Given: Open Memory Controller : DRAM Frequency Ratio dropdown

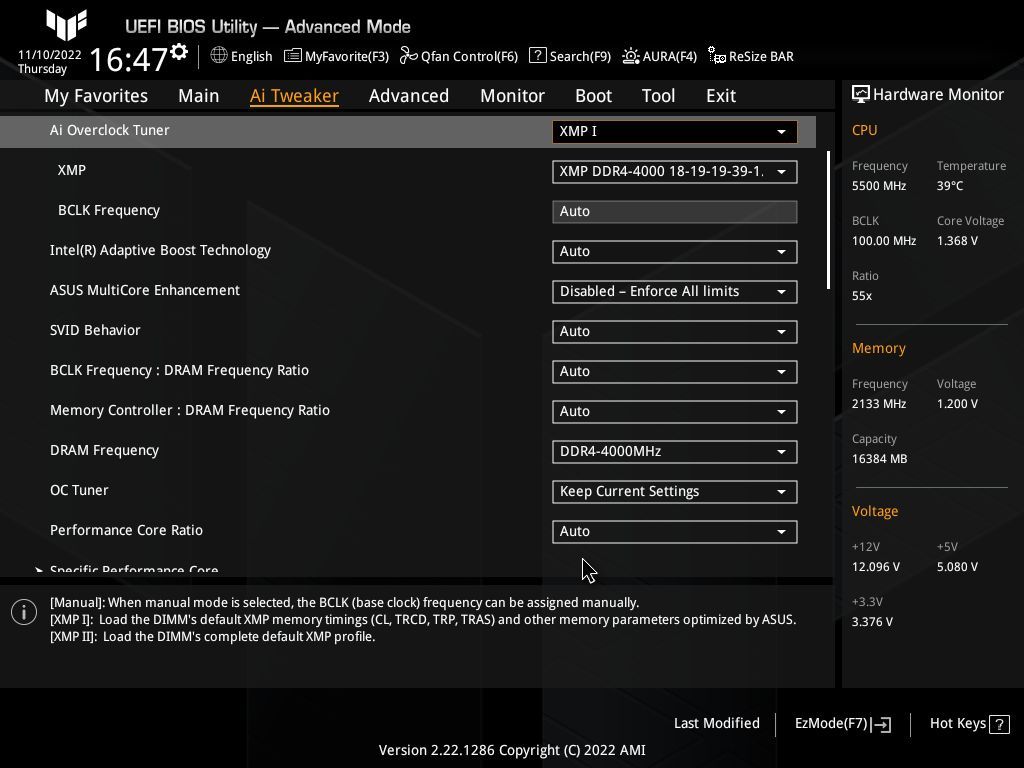Looking at the screenshot, I should [675, 411].
